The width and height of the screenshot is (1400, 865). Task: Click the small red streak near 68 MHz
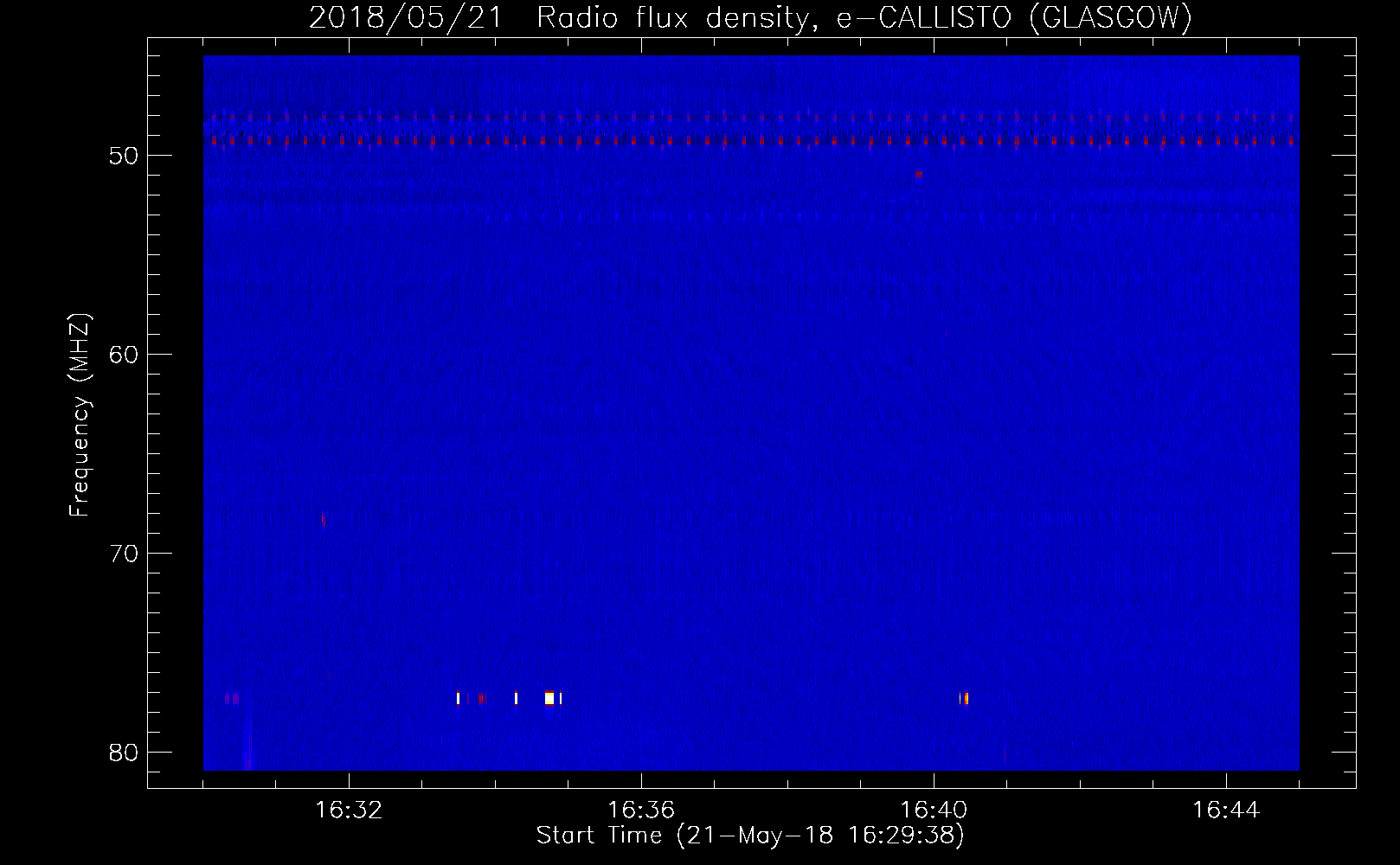323,520
